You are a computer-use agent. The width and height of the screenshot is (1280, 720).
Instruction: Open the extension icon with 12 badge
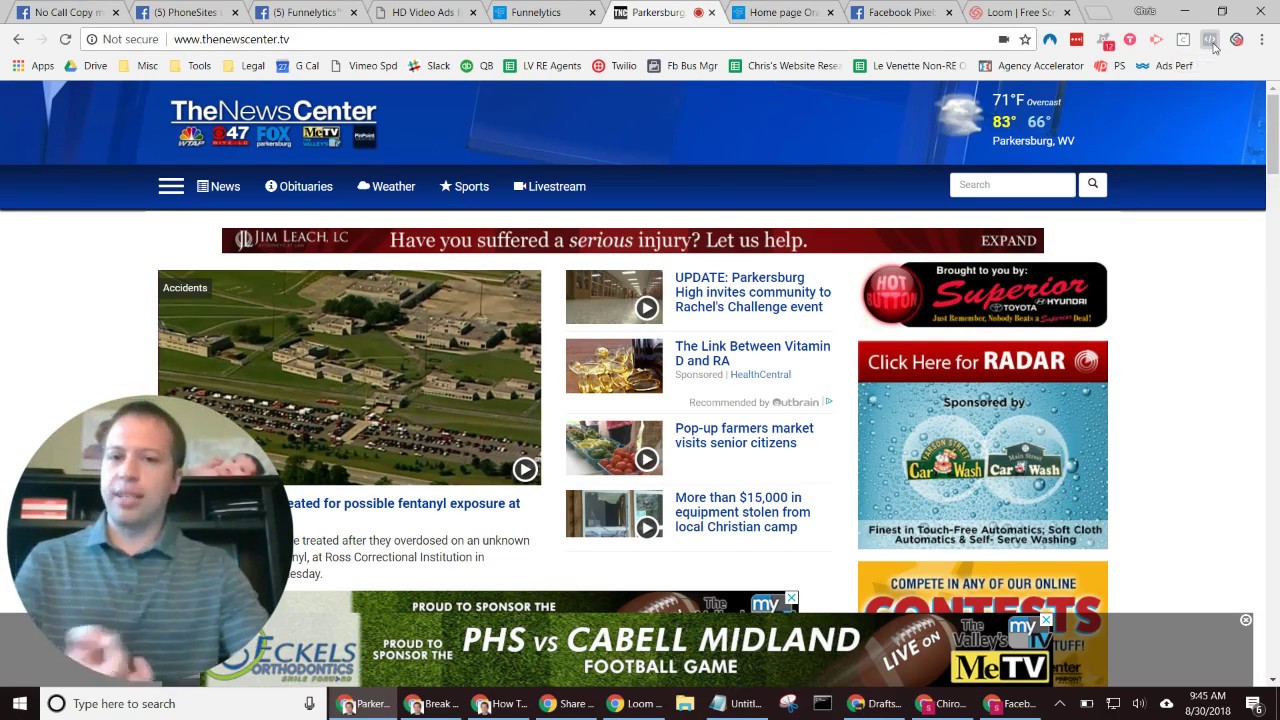(x=1104, y=40)
